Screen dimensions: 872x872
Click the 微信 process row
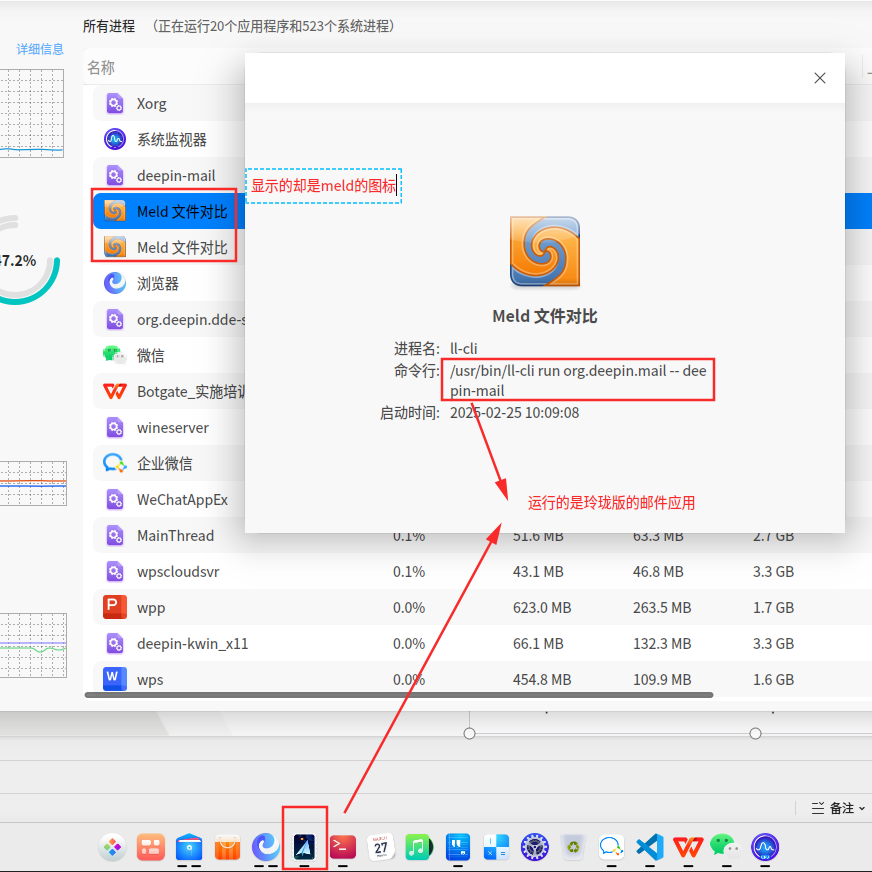coord(169,355)
